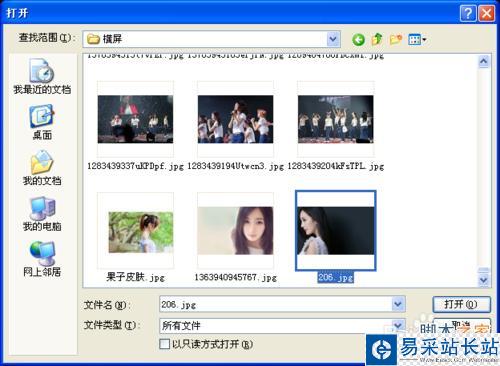Image resolution: width=500 pixels, height=366 pixels.
Task: Enable 以只读方式打开 checkbox
Action: tap(164, 344)
